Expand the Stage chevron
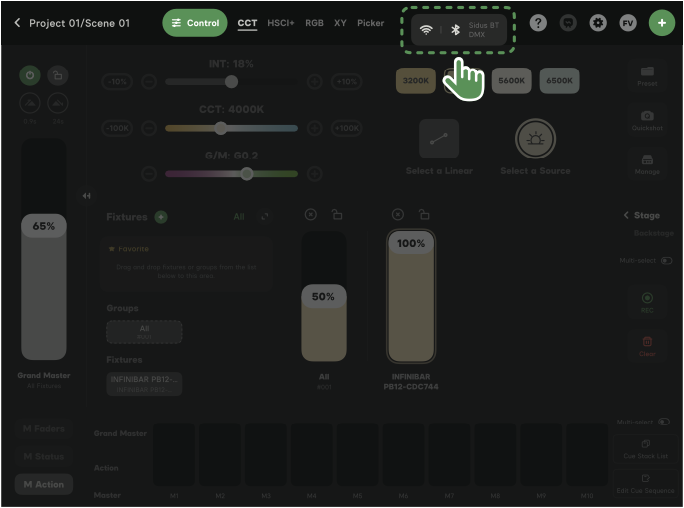684x508 pixels. coord(626,215)
